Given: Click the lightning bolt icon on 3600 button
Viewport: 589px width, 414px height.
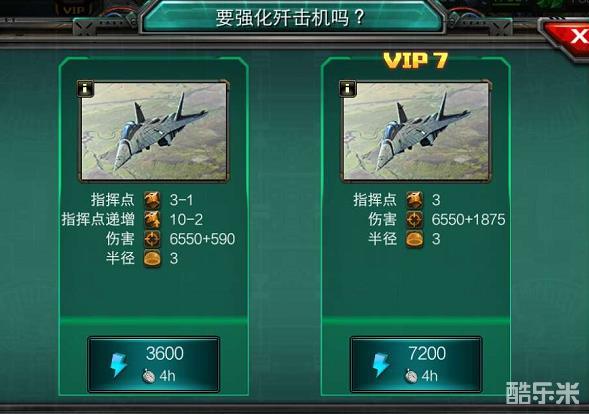Looking at the screenshot, I should [118, 364].
